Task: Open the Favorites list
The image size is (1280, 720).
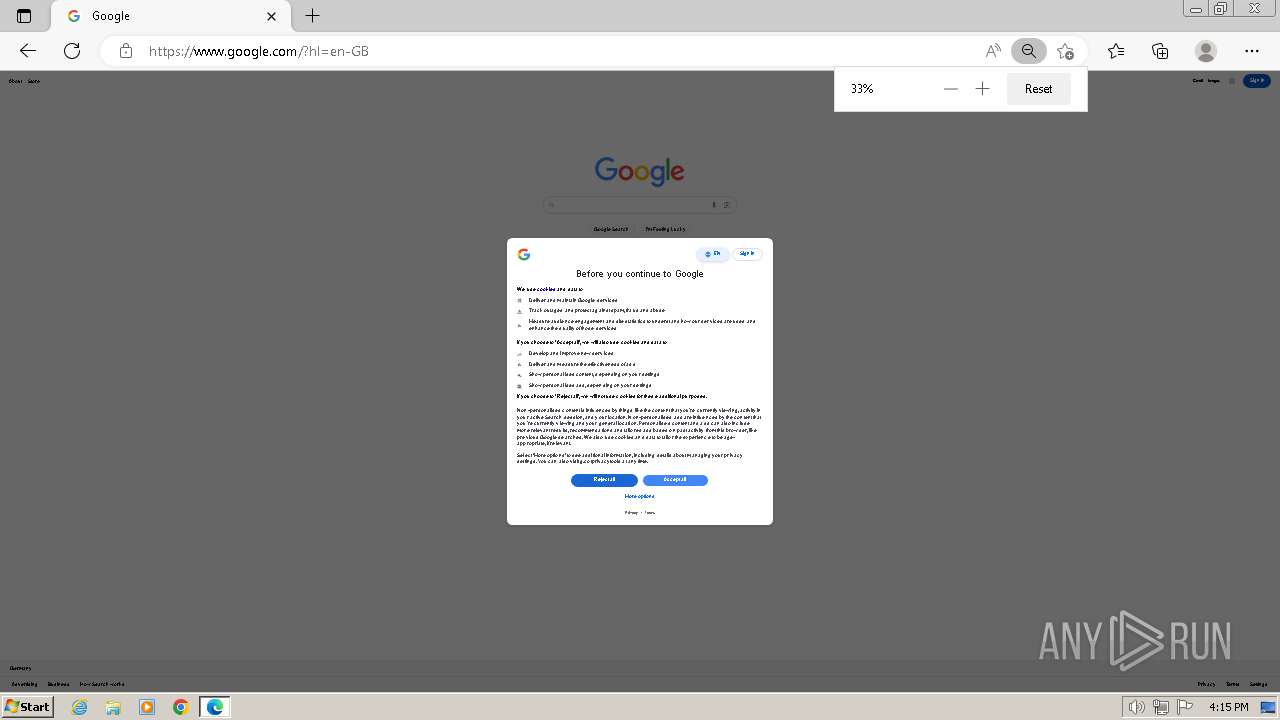Action: [x=1116, y=51]
